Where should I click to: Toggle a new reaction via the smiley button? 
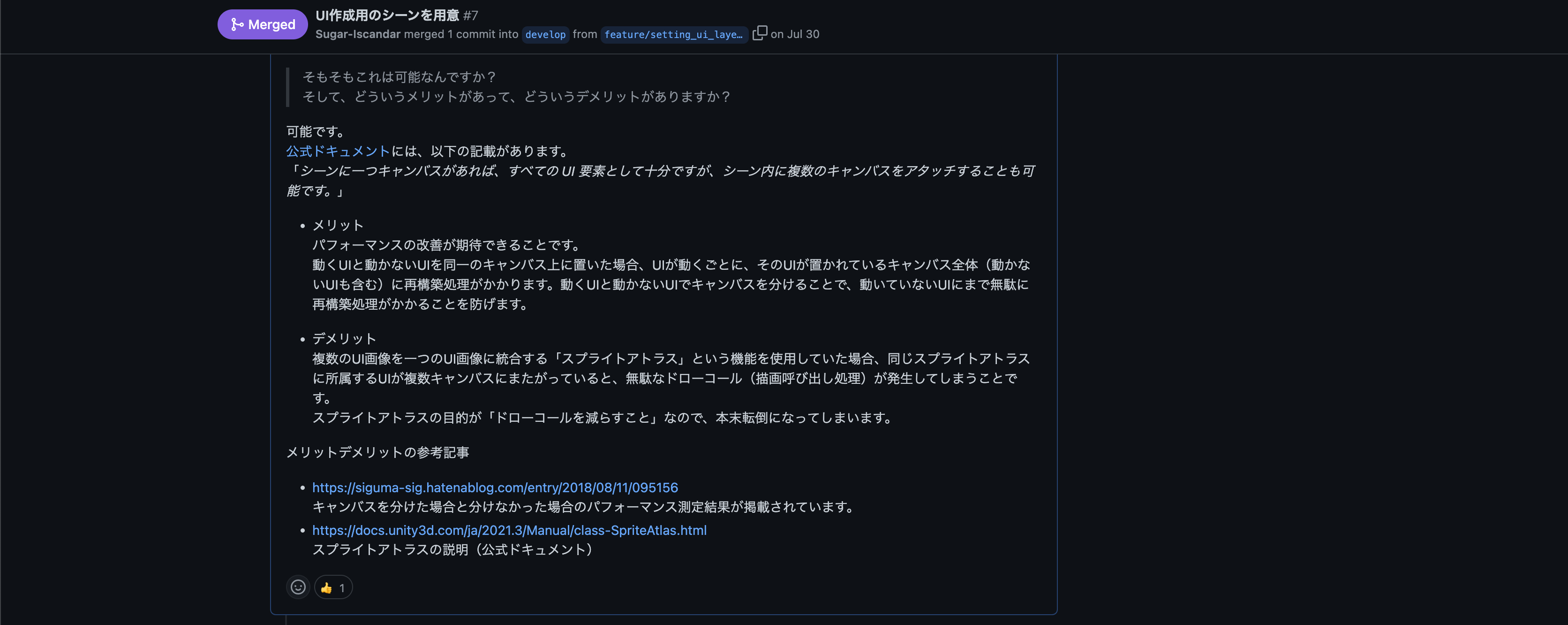coord(298,587)
